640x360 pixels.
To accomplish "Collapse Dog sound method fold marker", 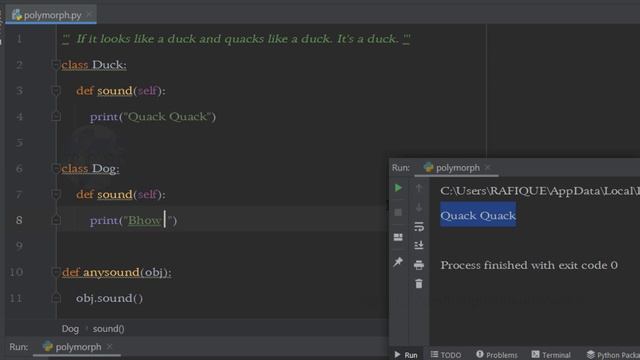I will (56, 194).
